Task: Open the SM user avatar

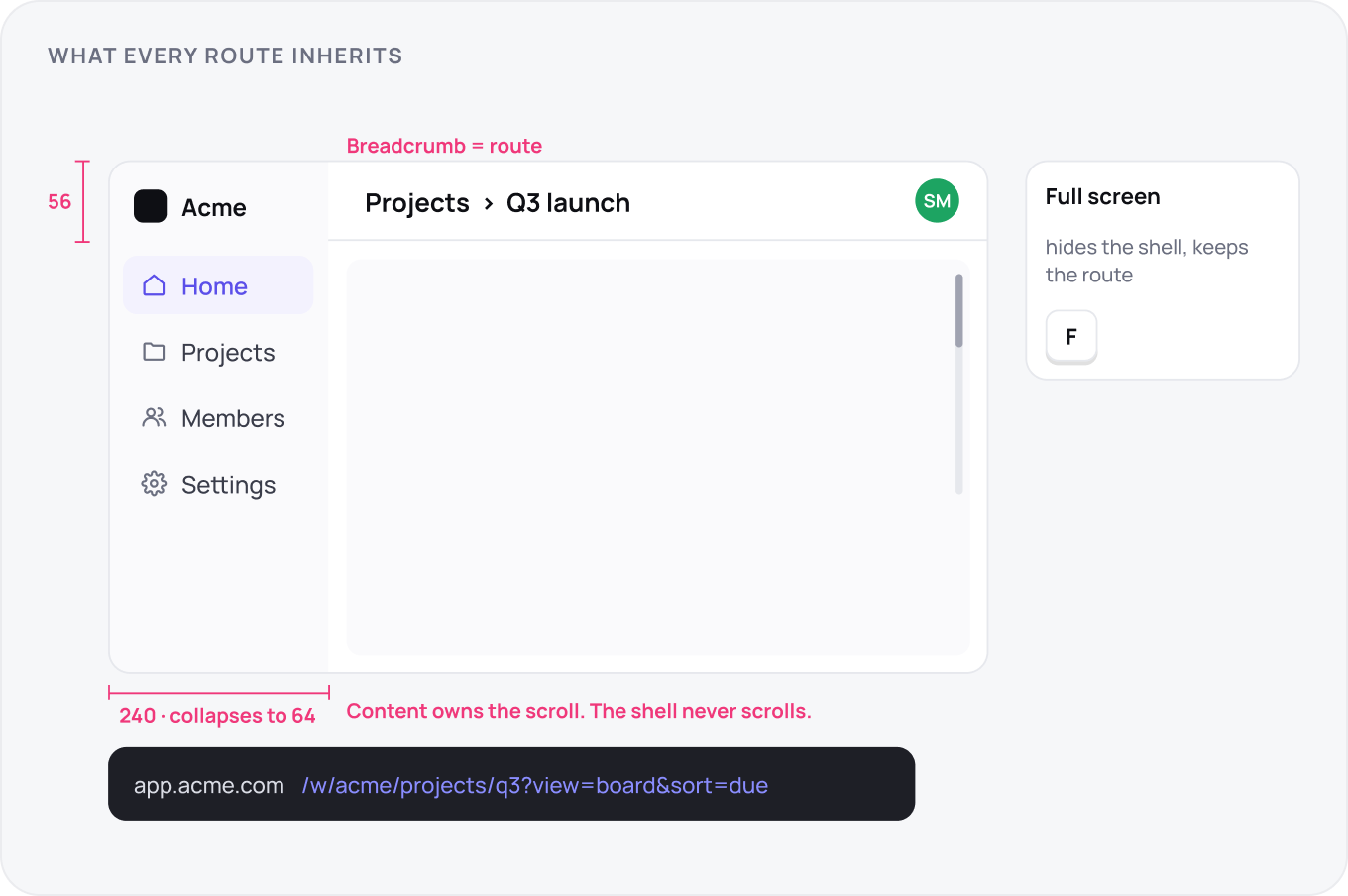Action: pyautogui.click(x=937, y=201)
